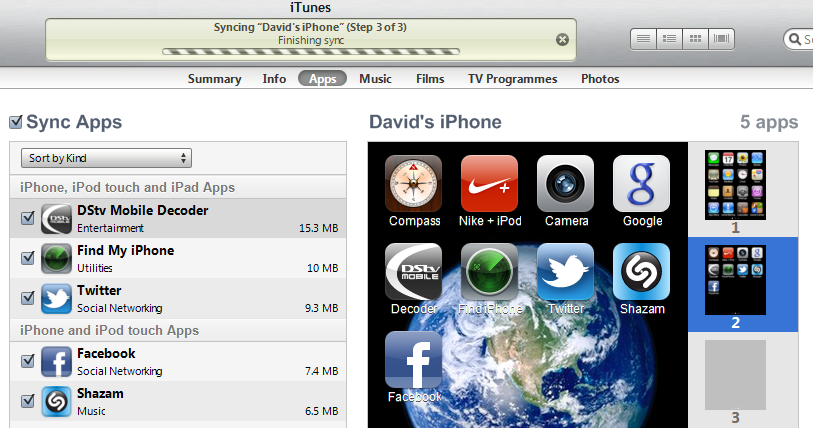This screenshot has width=813, height=428.
Task: Click the DStv icon in the apps list
Action: click(57, 218)
